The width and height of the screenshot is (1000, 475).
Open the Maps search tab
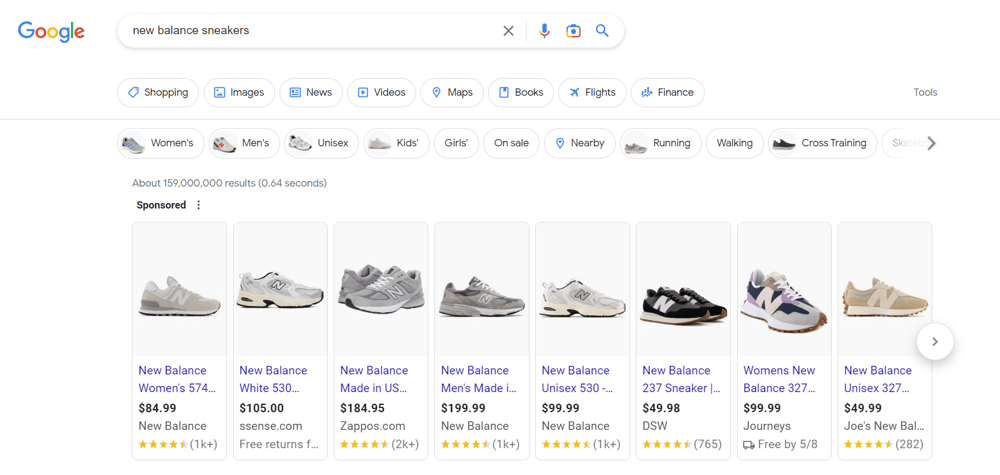[x=452, y=92]
